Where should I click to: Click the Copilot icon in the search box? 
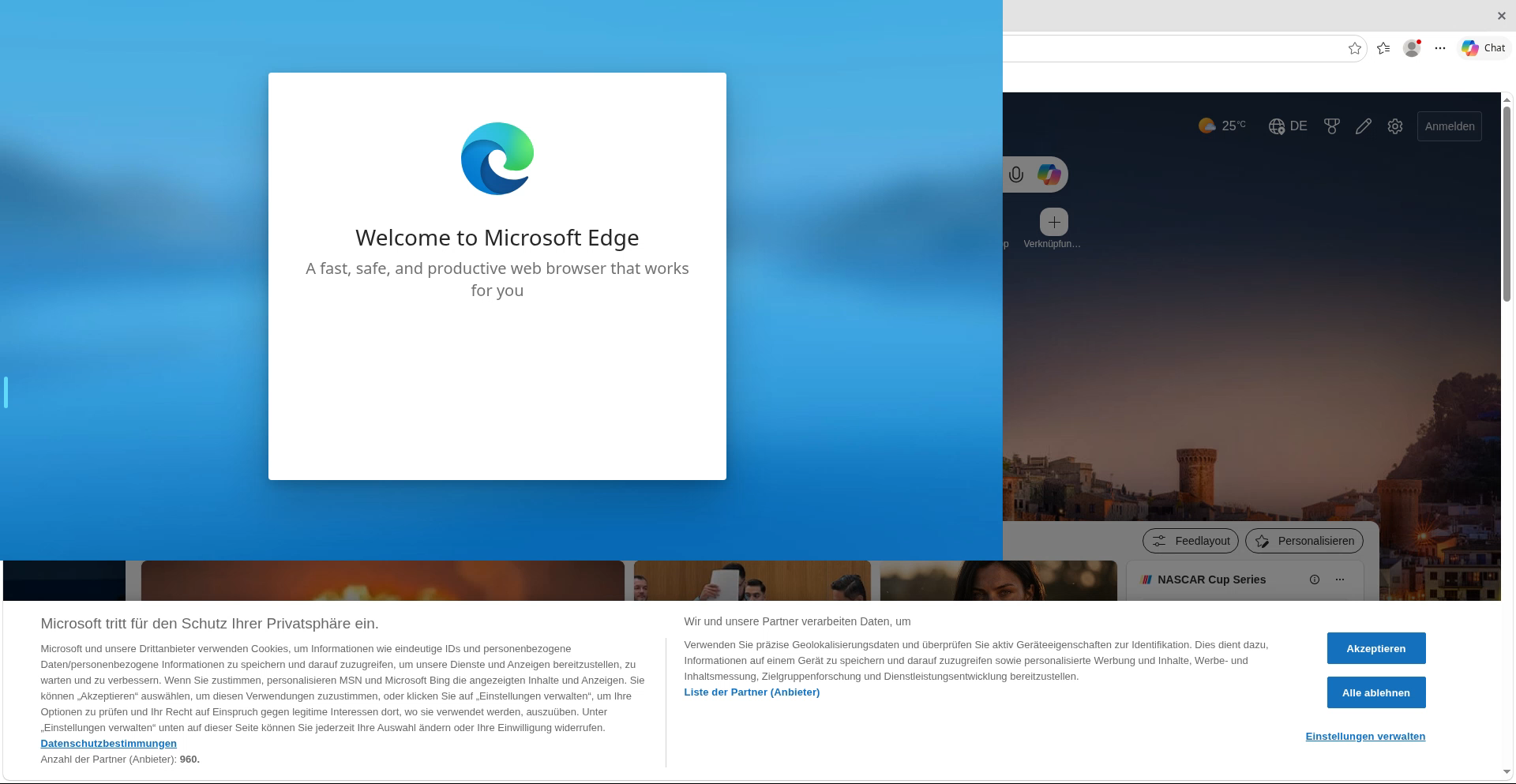[x=1049, y=174]
